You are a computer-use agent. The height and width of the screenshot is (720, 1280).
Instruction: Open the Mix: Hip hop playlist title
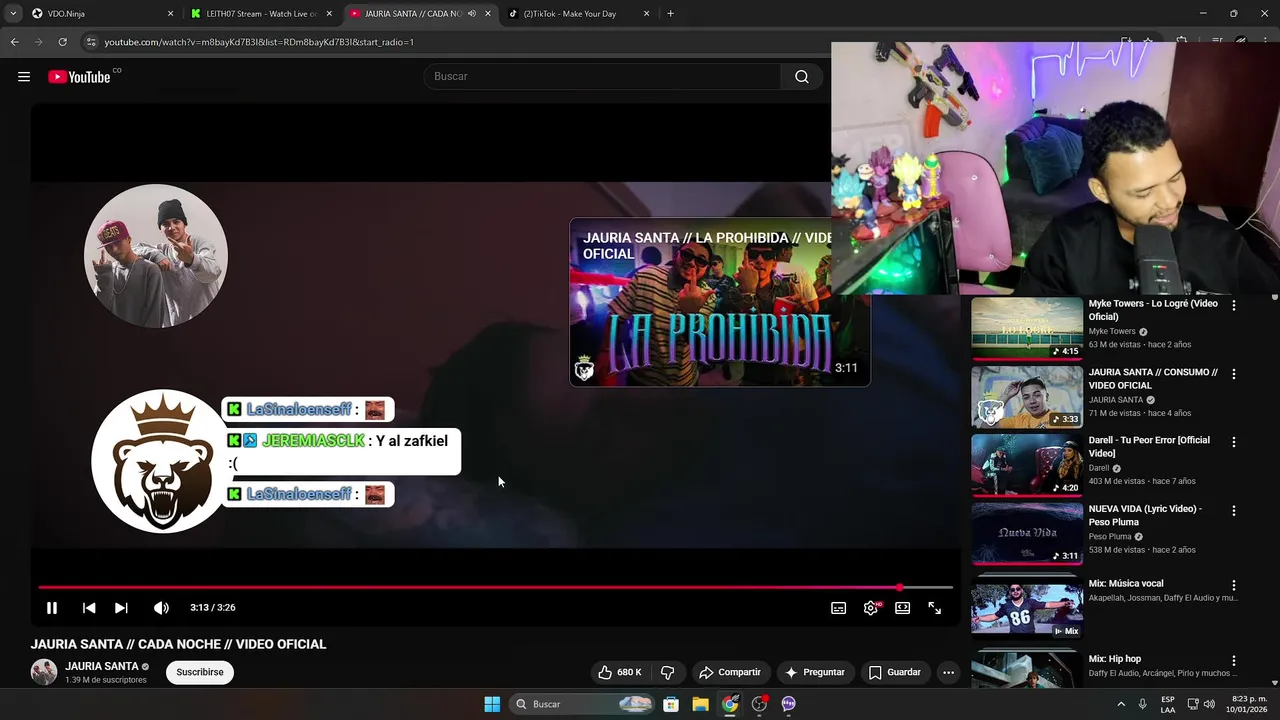(x=1115, y=659)
